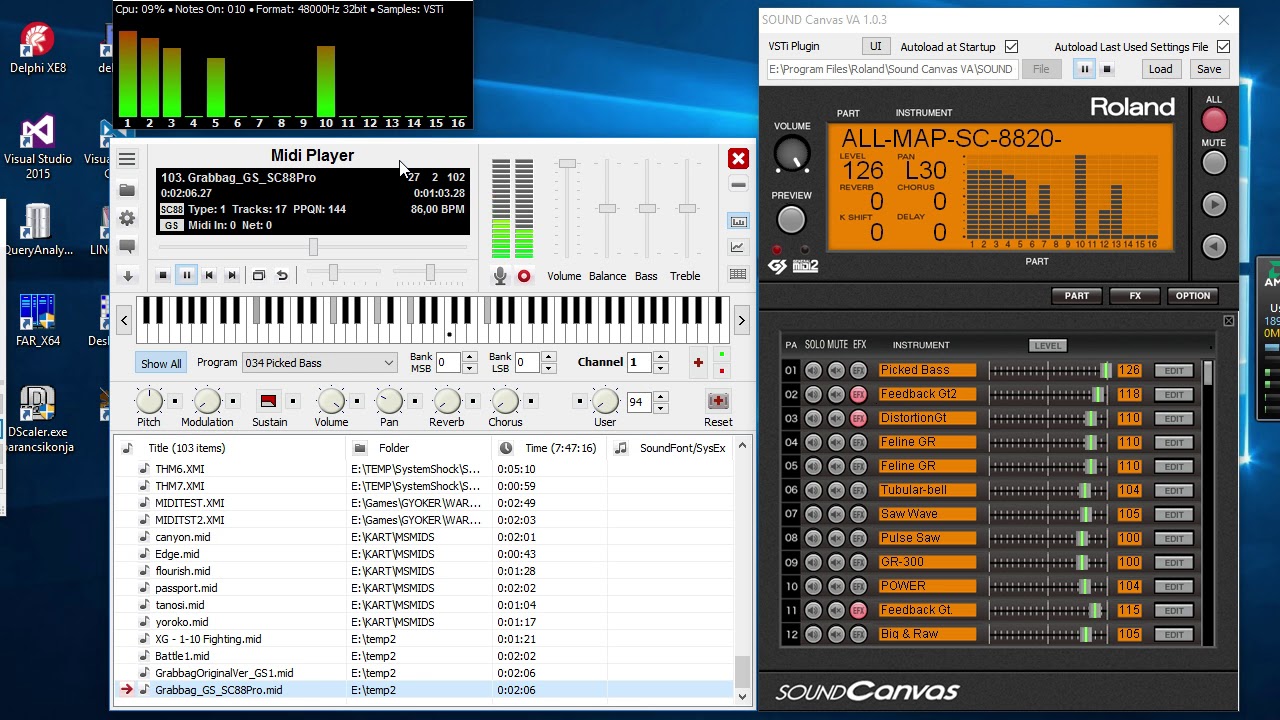
Task: Toggle Autoload at Startup checkbox
Action: click(1011, 47)
